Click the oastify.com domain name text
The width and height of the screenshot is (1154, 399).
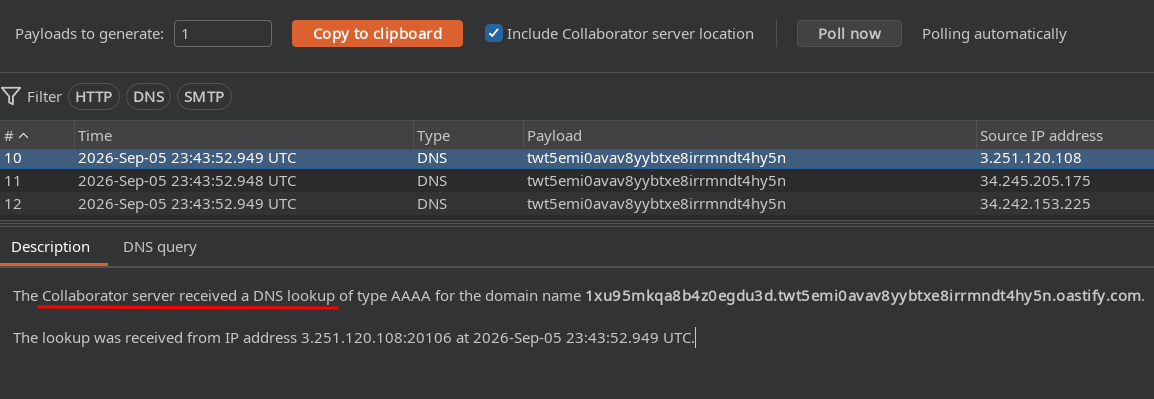(x=864, y=296)
